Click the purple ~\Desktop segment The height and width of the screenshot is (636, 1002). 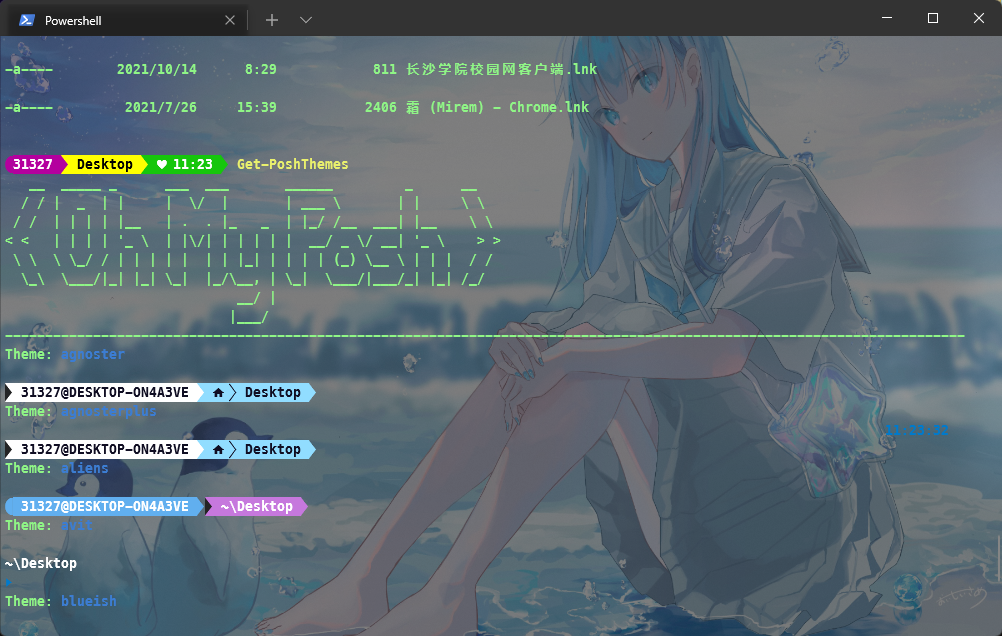pyautogui.click(x=256, y=506)
